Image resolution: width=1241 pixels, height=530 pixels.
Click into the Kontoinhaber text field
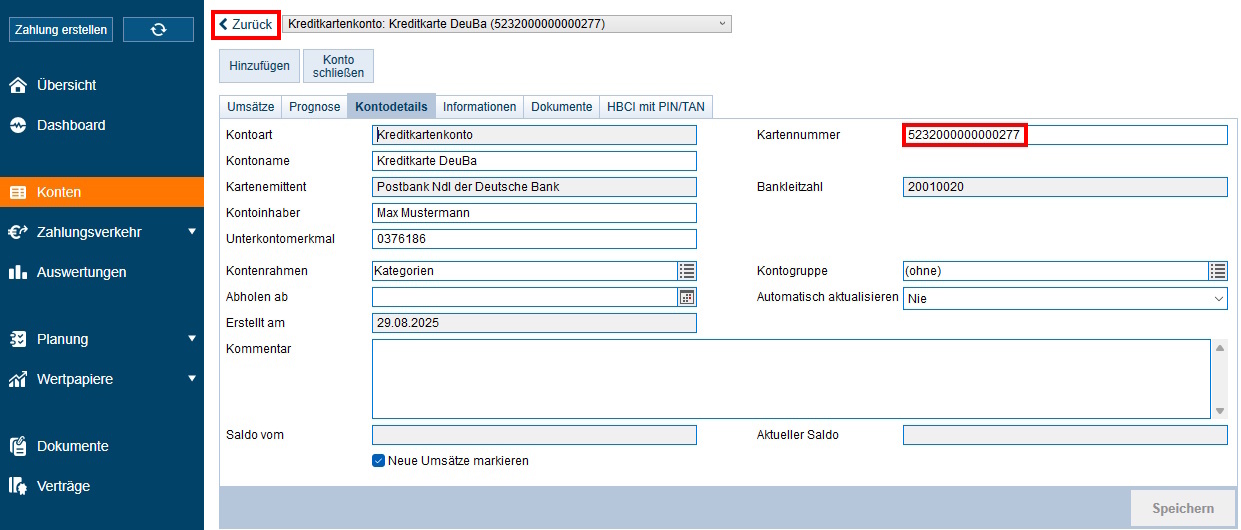(x=534, y=213)
